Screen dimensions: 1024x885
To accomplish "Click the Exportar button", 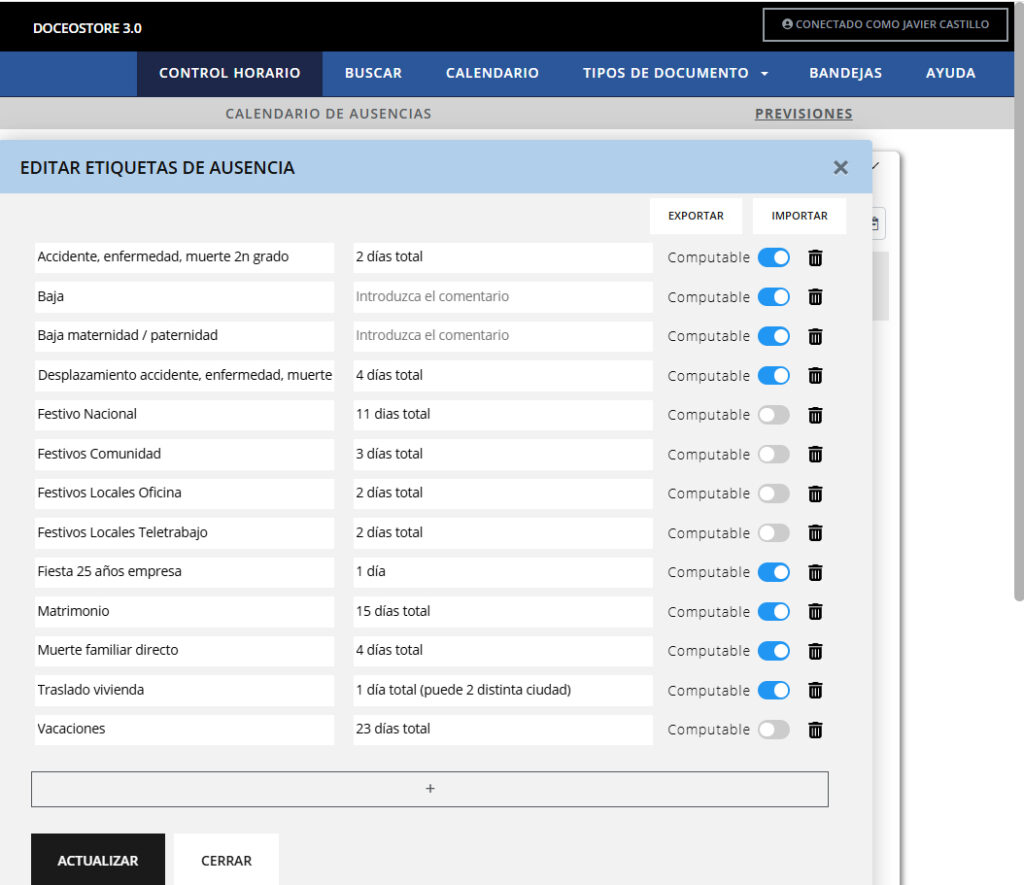I will 696,216.
